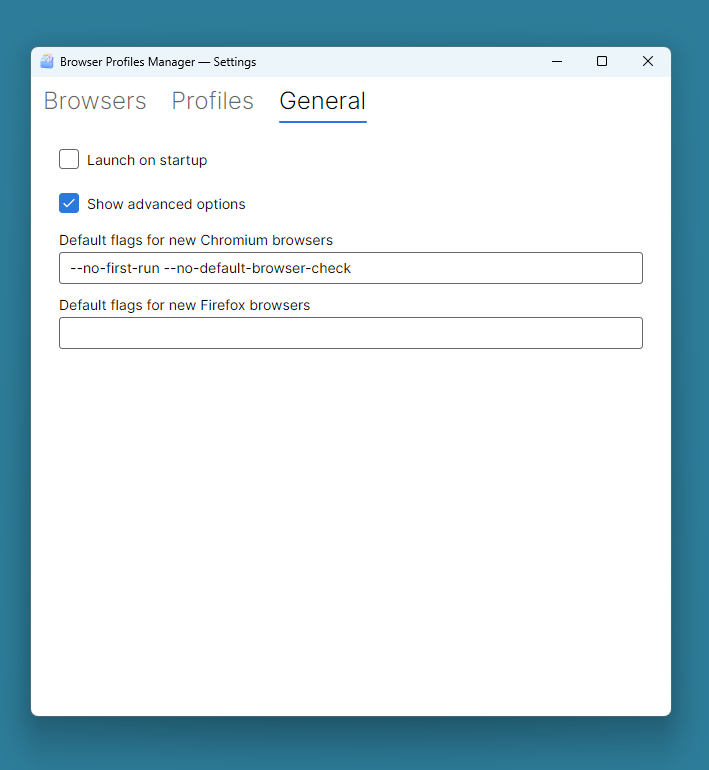
Task: Focus the Firefox default flags input field
Action: tap(351, 333)
